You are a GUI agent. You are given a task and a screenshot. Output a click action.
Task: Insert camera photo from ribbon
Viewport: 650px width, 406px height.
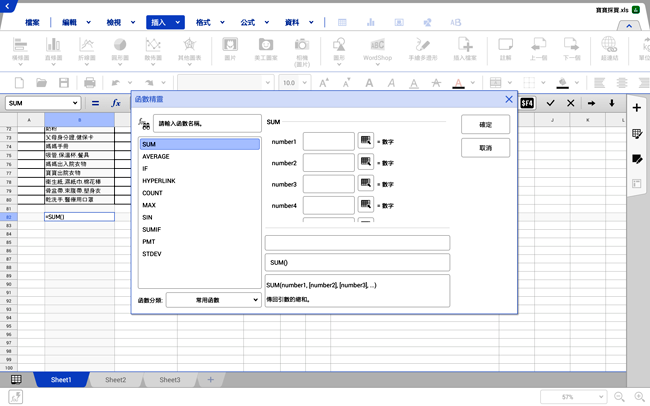(302, 51)
